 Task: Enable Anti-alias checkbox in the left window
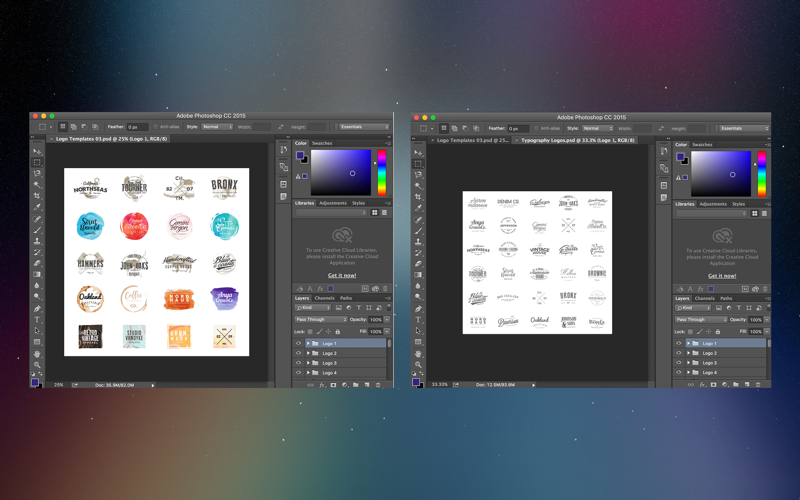(x=156, y=127)
